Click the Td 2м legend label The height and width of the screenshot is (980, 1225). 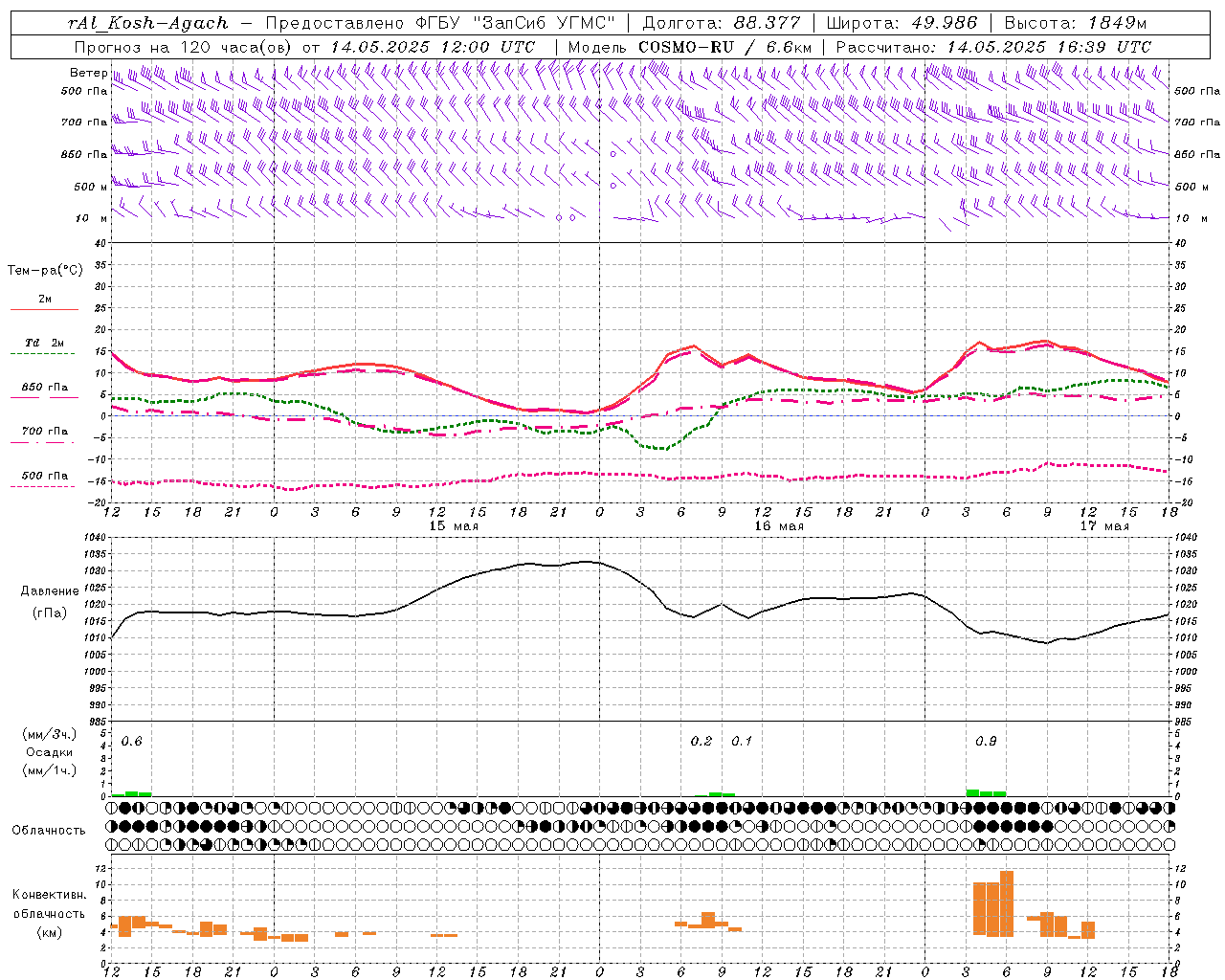44,343
